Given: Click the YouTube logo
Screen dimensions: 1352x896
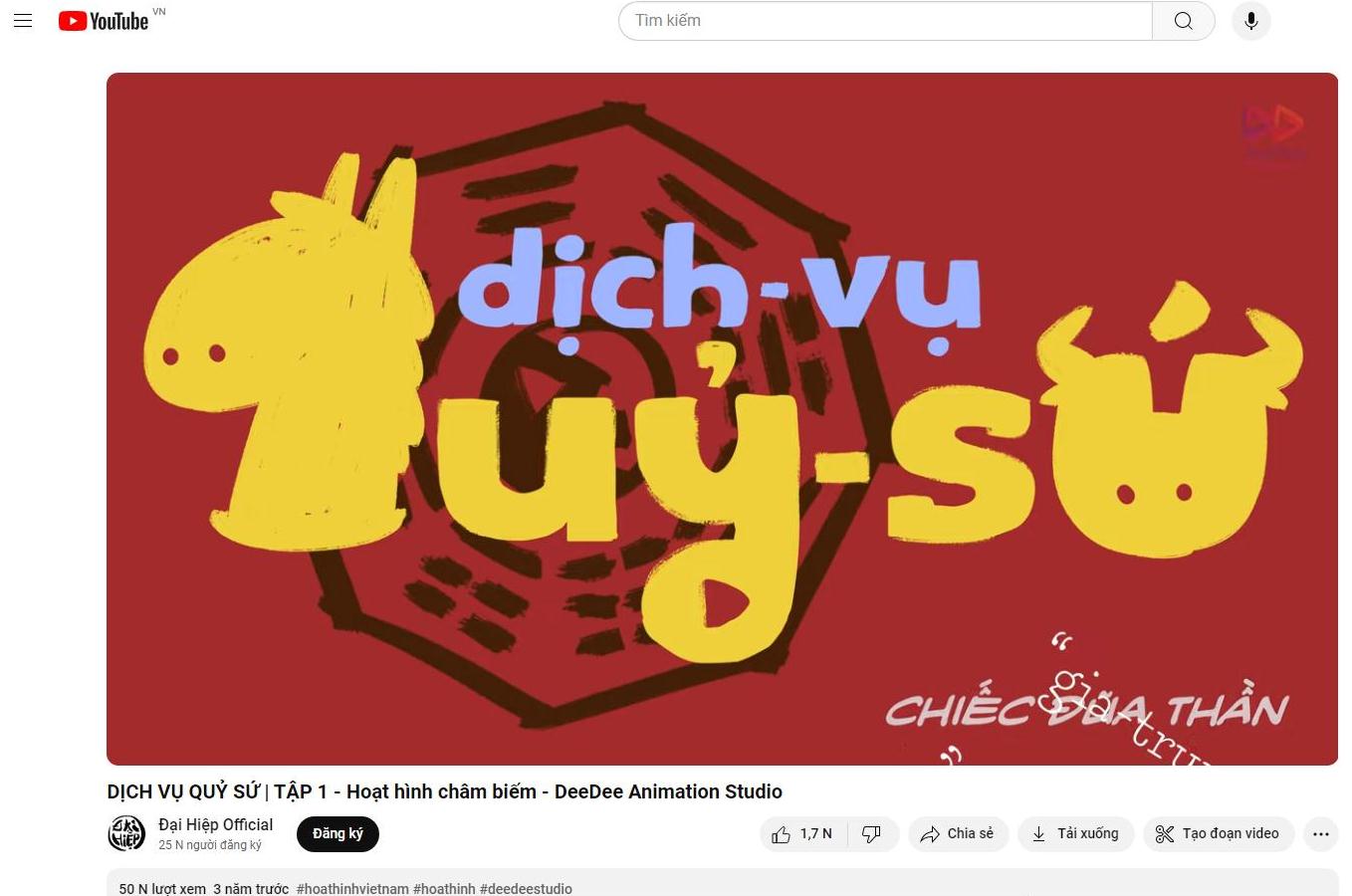Looking at the screenshot, I should [104, 21].
